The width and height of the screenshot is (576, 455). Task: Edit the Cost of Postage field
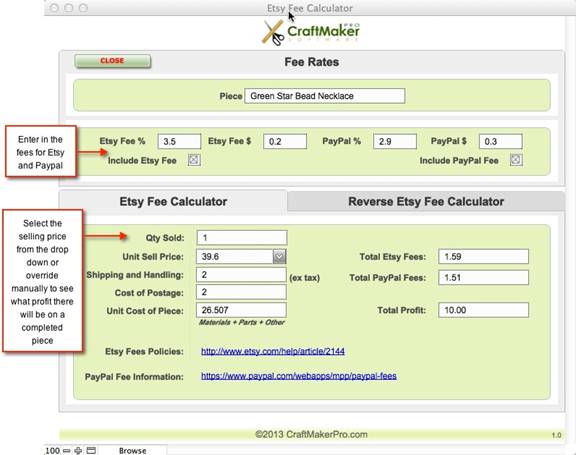pyautogui.click(x=241, y=292)
